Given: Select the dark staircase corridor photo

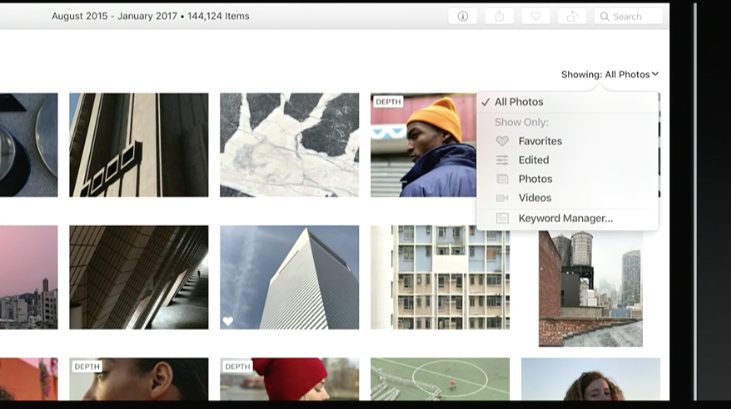Looking at the screenshot, I should [x=139, y=277].
